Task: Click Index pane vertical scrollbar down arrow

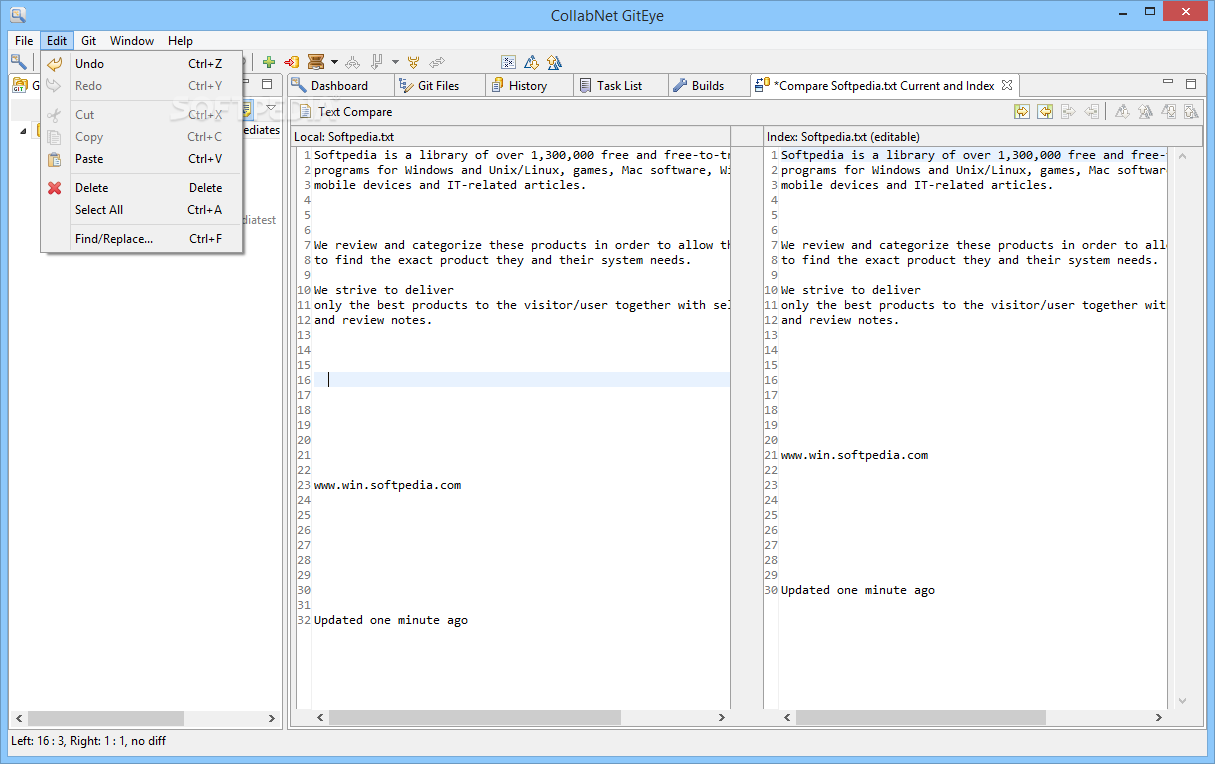Action: point(1183,701)
